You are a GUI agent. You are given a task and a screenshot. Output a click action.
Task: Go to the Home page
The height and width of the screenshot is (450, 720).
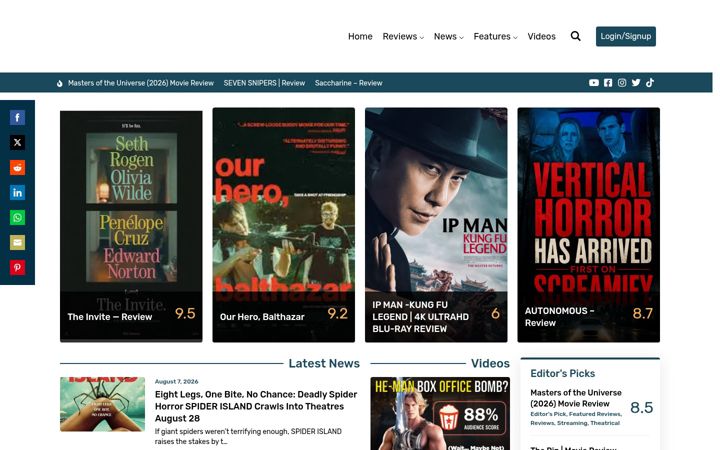click(360, 36)
